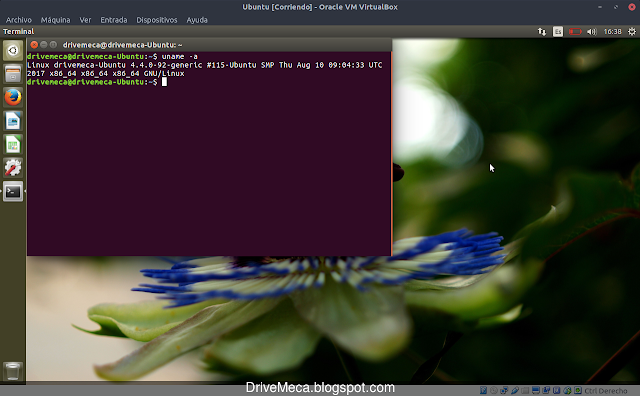Click the VirtualBox shared folders status icon

point(525,390)
